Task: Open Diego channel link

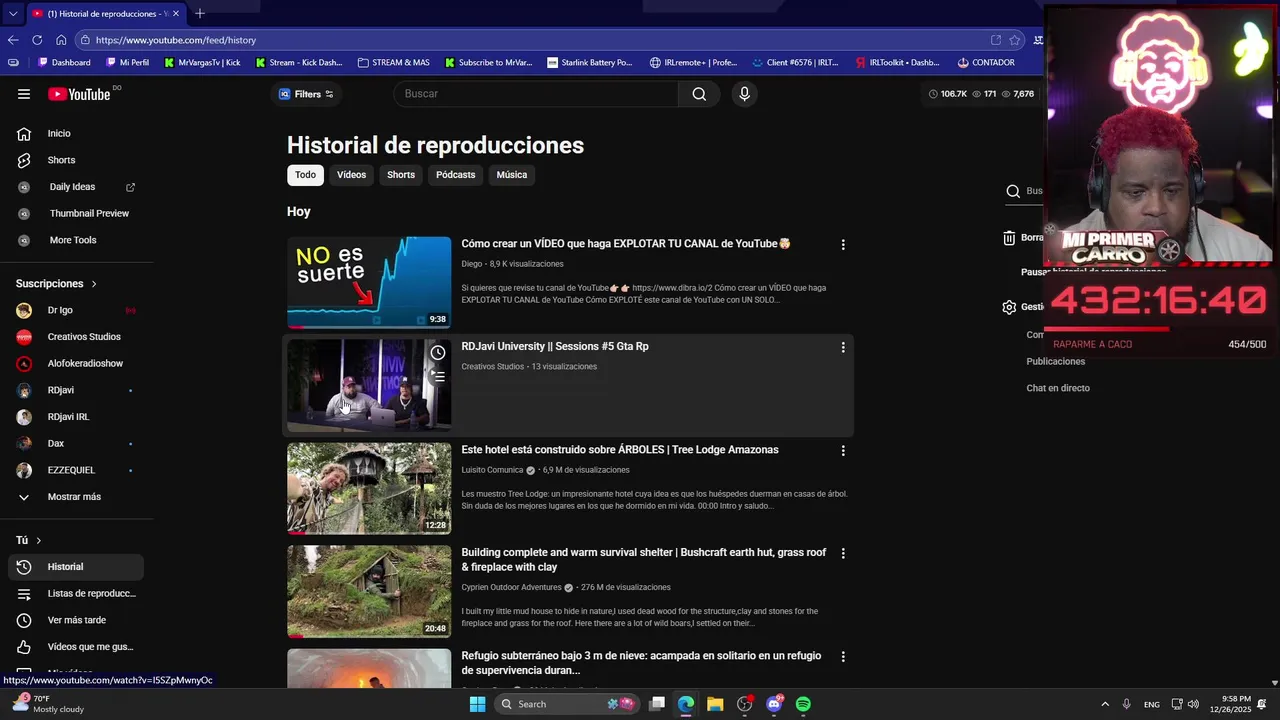Action: pyautogui.click(x=471, y=264)
